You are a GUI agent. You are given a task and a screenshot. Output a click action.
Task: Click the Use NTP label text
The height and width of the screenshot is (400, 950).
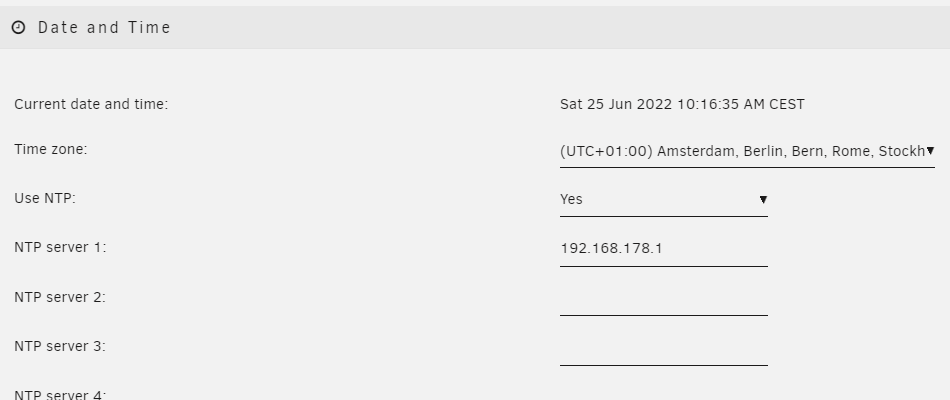tap(45, 198)
